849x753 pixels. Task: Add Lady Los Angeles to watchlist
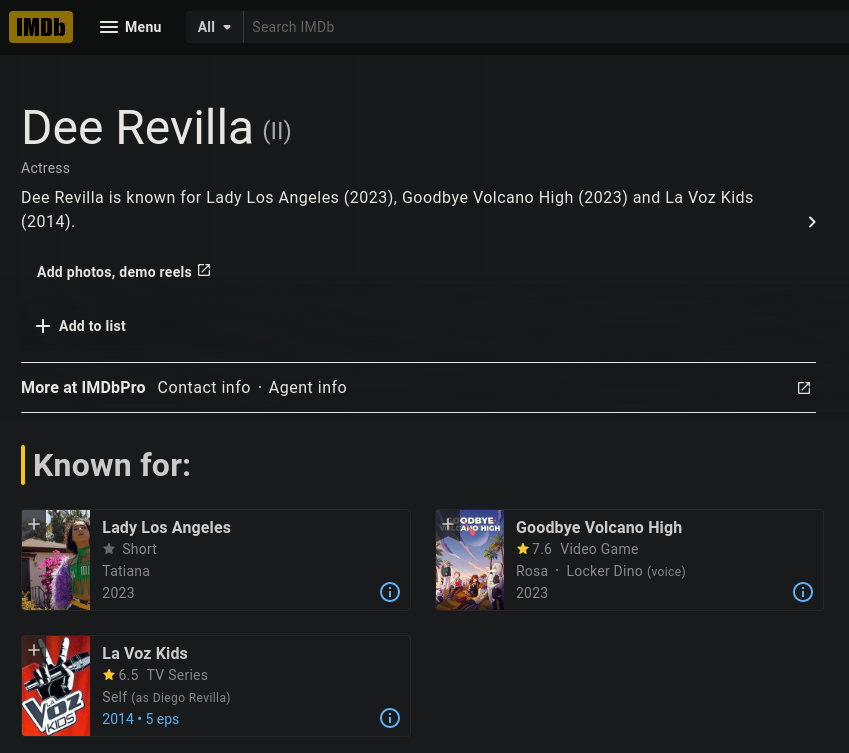[x=34, y=524]
